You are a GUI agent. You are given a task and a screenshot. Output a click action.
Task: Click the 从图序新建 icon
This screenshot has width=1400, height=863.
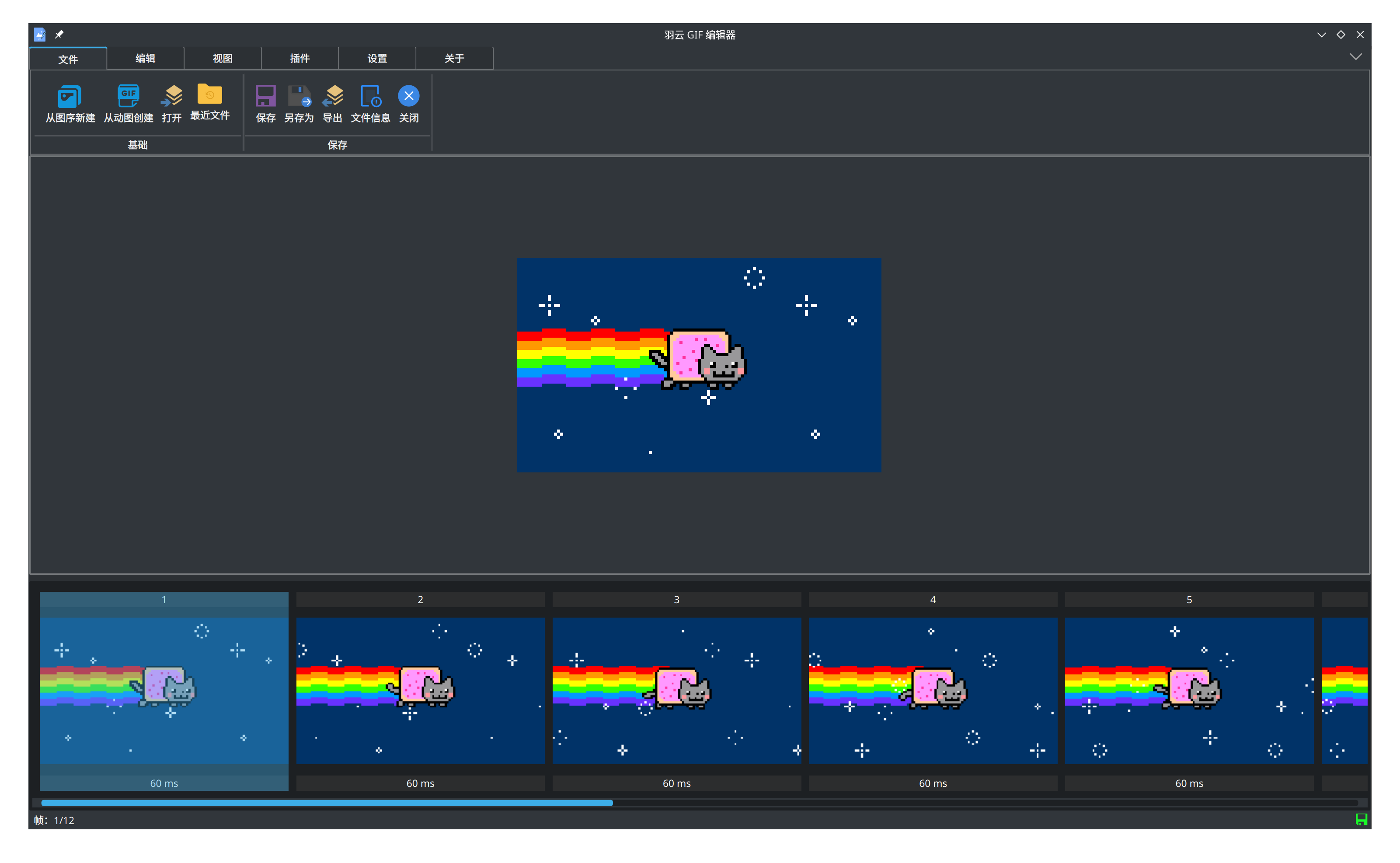click(70, 97)
